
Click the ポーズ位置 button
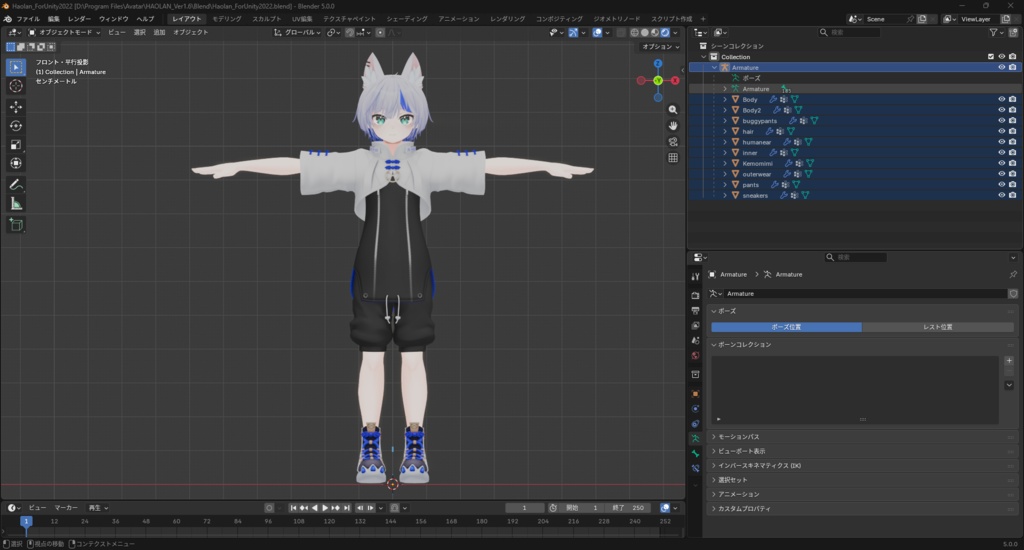point(786,327)
